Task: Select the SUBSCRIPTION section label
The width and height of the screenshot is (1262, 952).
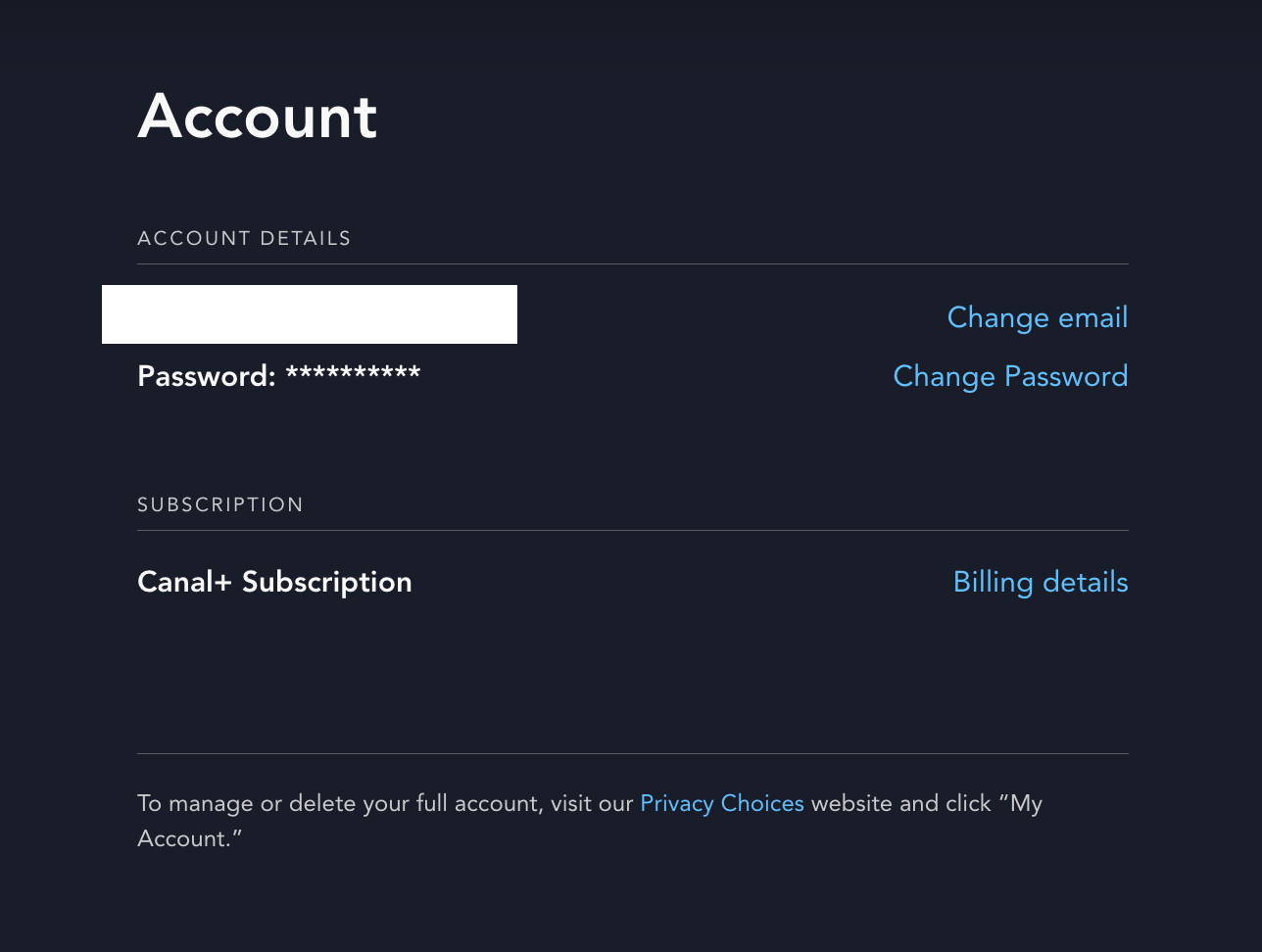Action: pos(220,504)
